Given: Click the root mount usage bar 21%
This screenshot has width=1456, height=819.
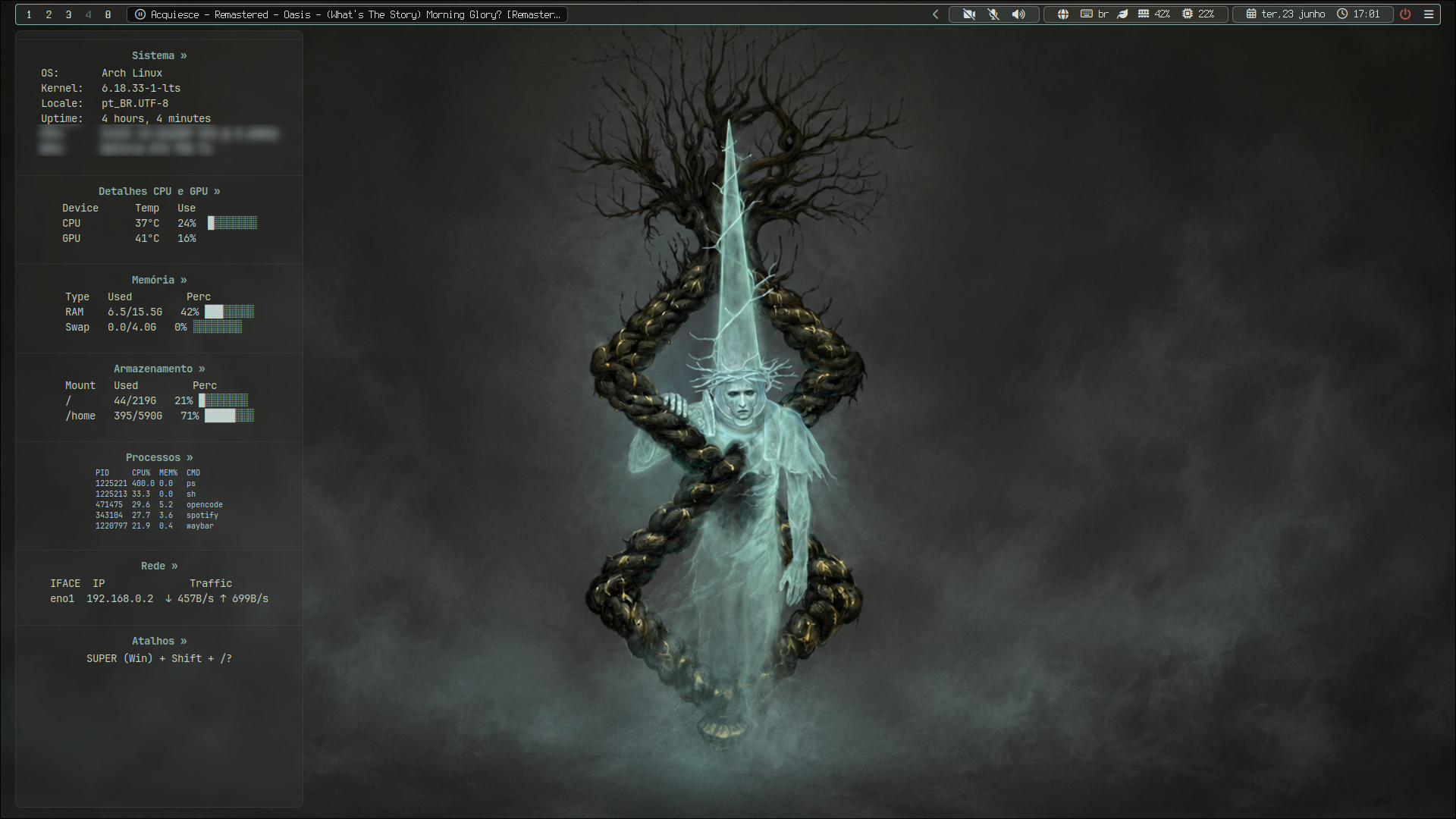Looking at the screenshot, I should (224, 400).
